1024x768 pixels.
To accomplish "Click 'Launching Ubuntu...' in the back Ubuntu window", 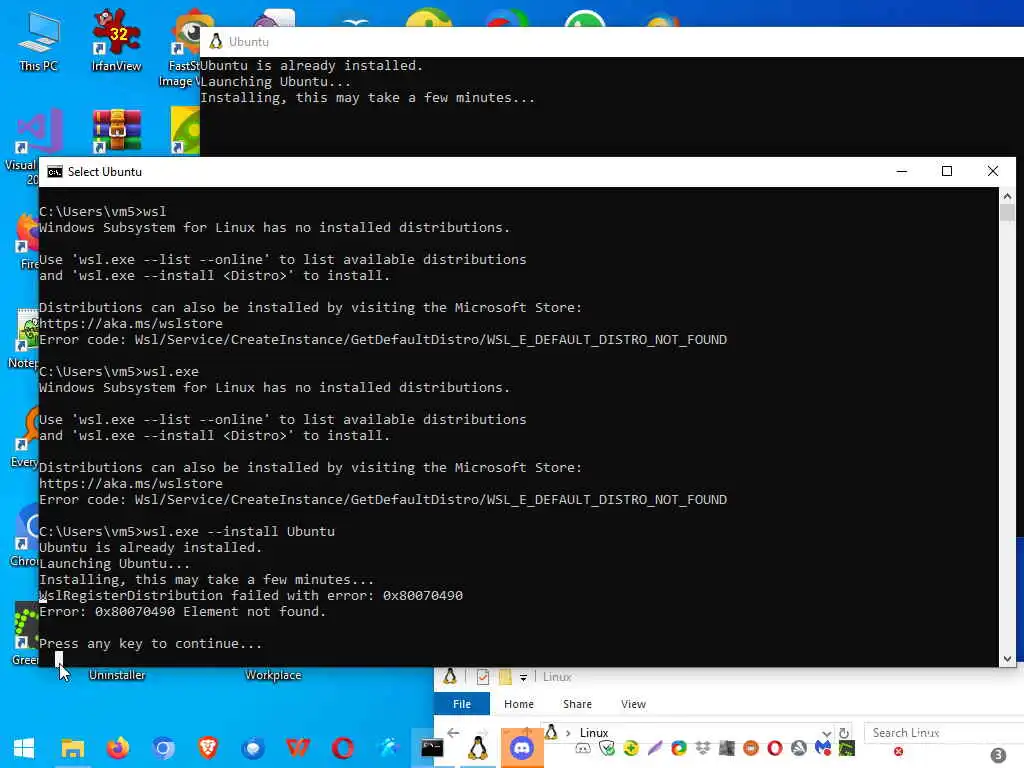I will [x=276, y=82].
